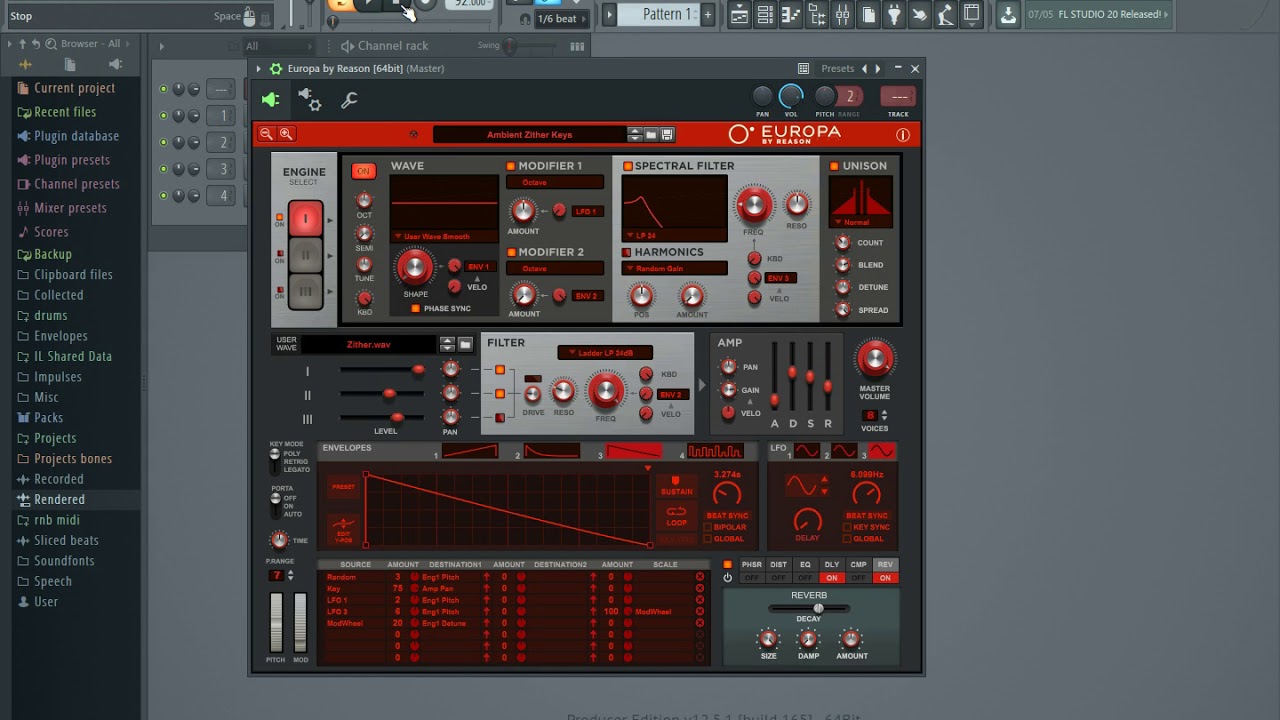Image resolution: width=1280 pixels, height=720 pixels.
Task: Click the download arrow icon next to news panel
Action: pos(1008,14)
